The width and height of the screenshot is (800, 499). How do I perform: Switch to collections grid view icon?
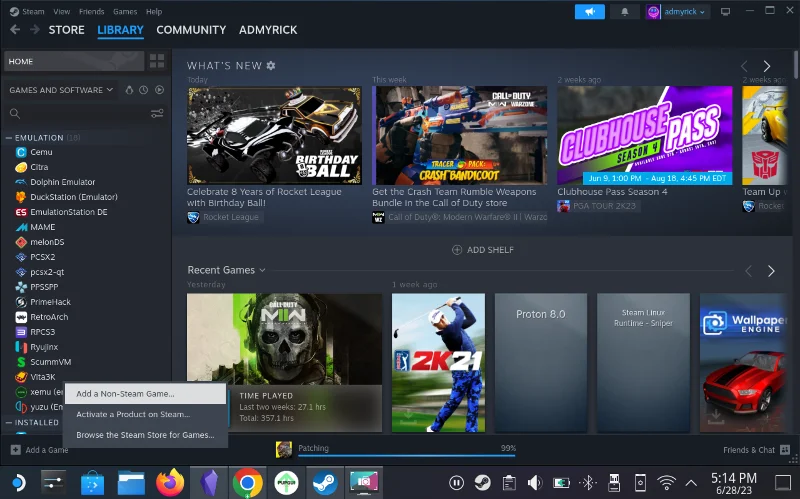pos(157,61)
